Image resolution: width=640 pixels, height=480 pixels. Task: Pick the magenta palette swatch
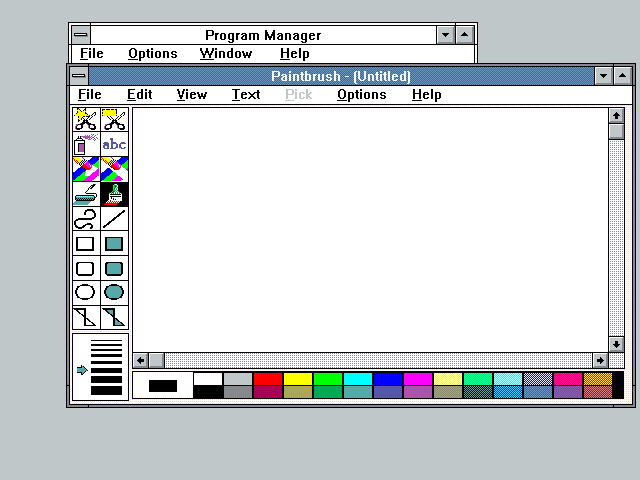tap(418, 379)
